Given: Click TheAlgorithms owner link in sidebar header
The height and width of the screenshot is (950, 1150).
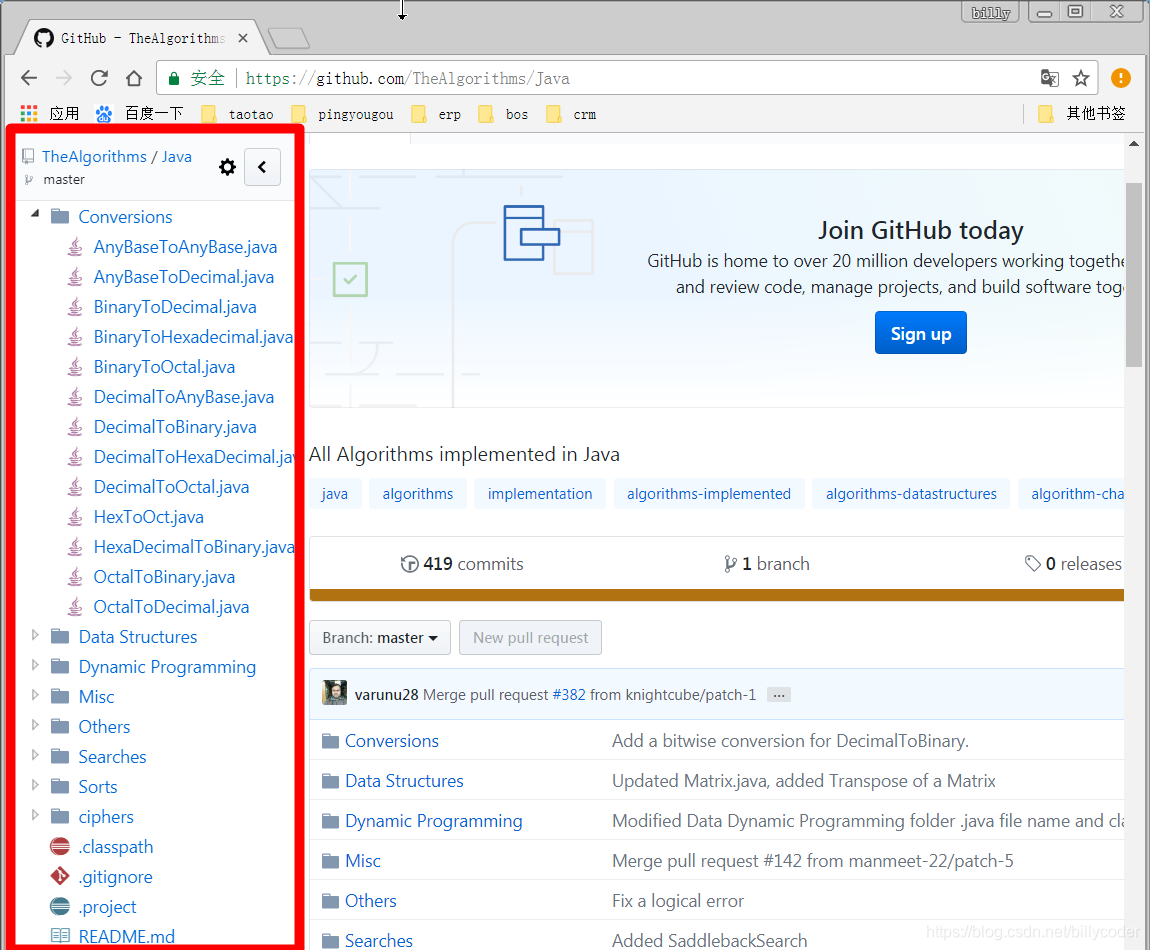Looking at the screenshot, I should (x=94, y=156).
